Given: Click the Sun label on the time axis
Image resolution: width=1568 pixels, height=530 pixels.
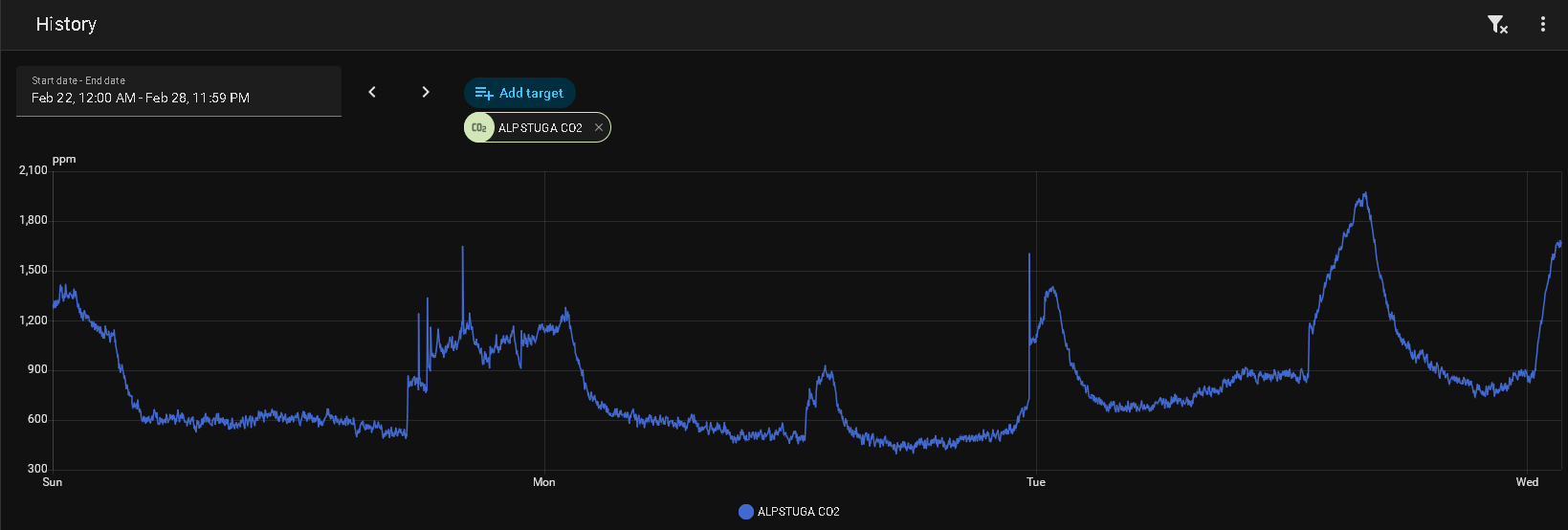Looking at the screenshot, I should (x=53, y=482).
